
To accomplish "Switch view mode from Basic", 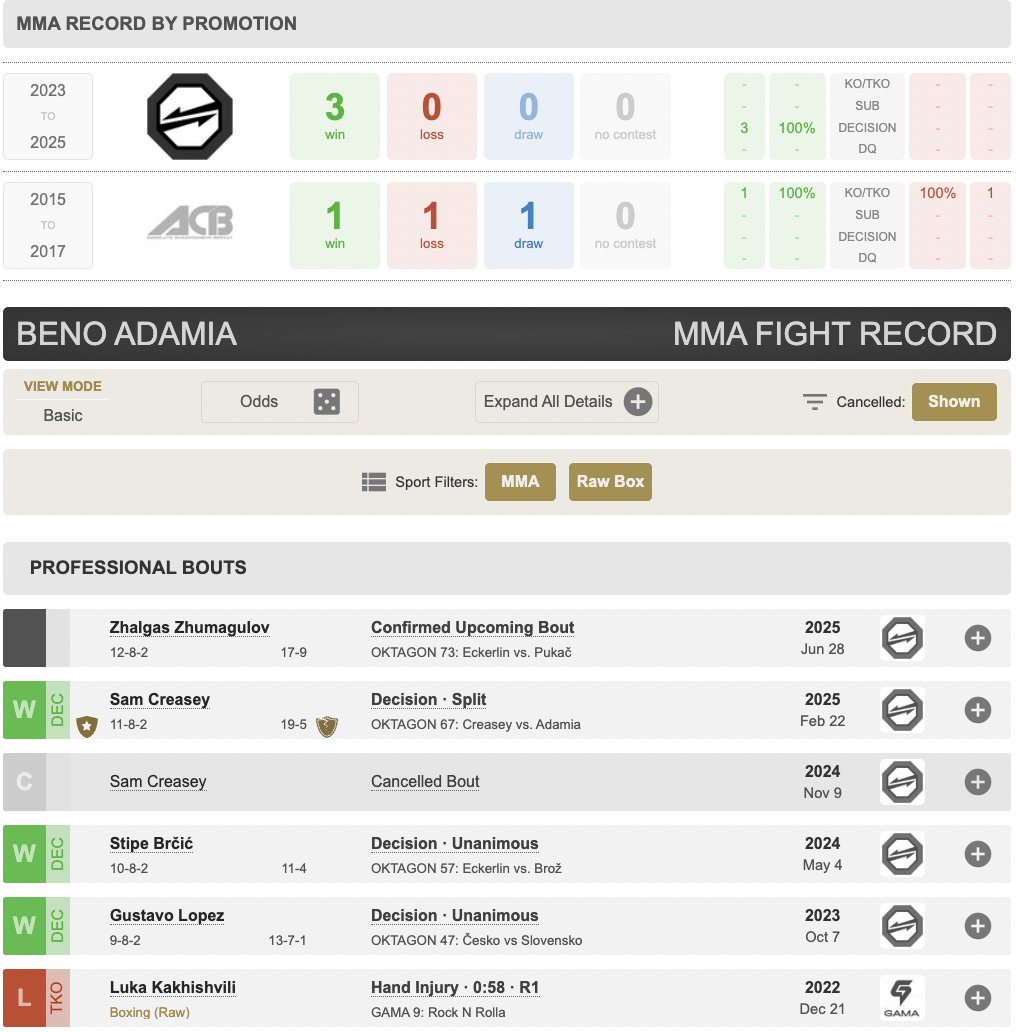I will click(62, 415).
